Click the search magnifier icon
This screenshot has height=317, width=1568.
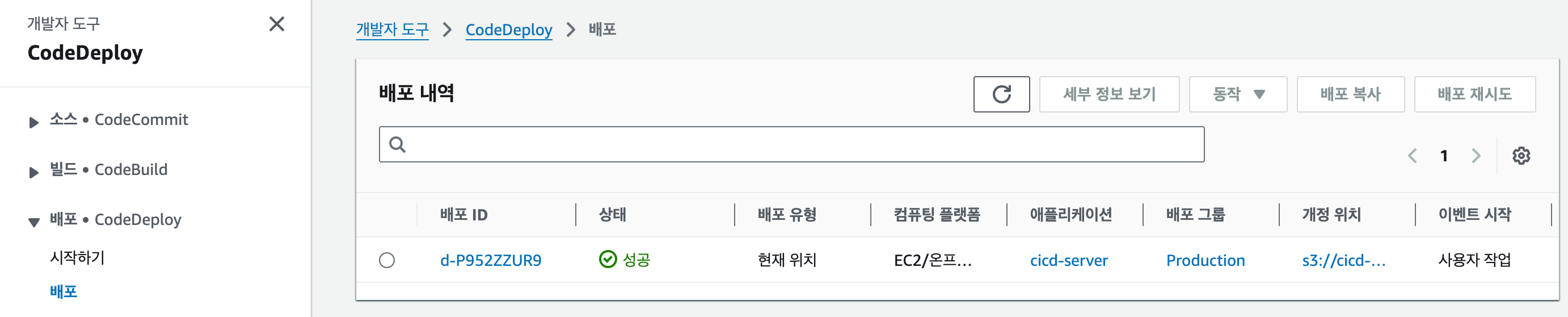pos(398,144)
